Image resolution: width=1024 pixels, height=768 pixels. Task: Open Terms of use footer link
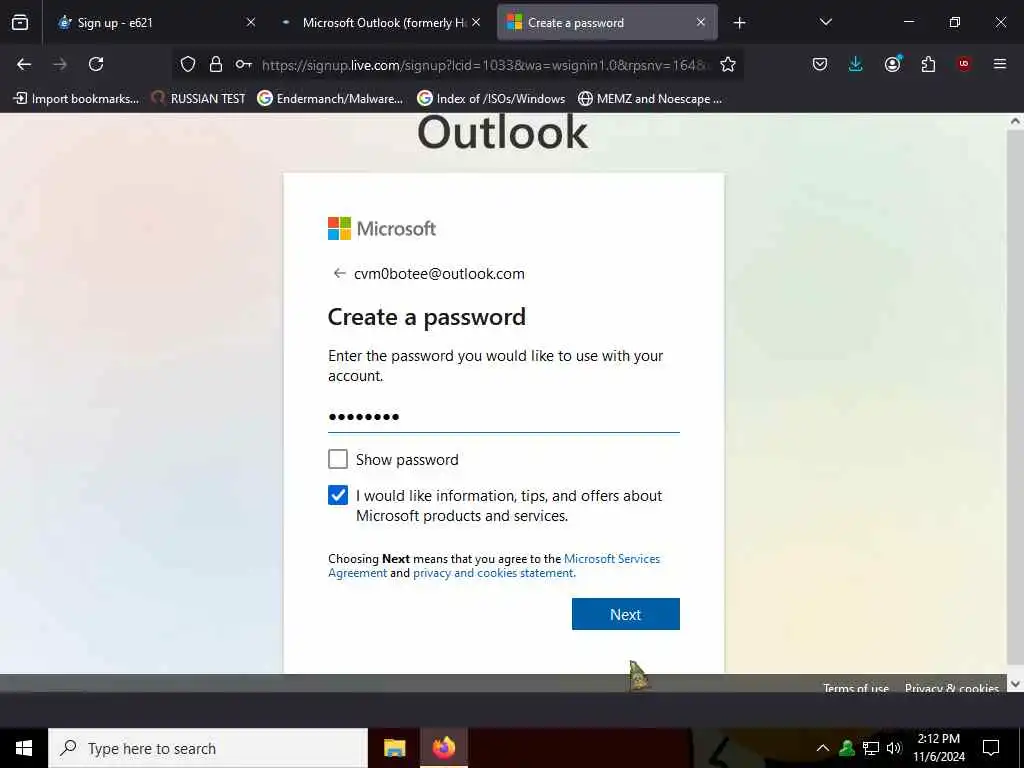click(x=856, y=688)
